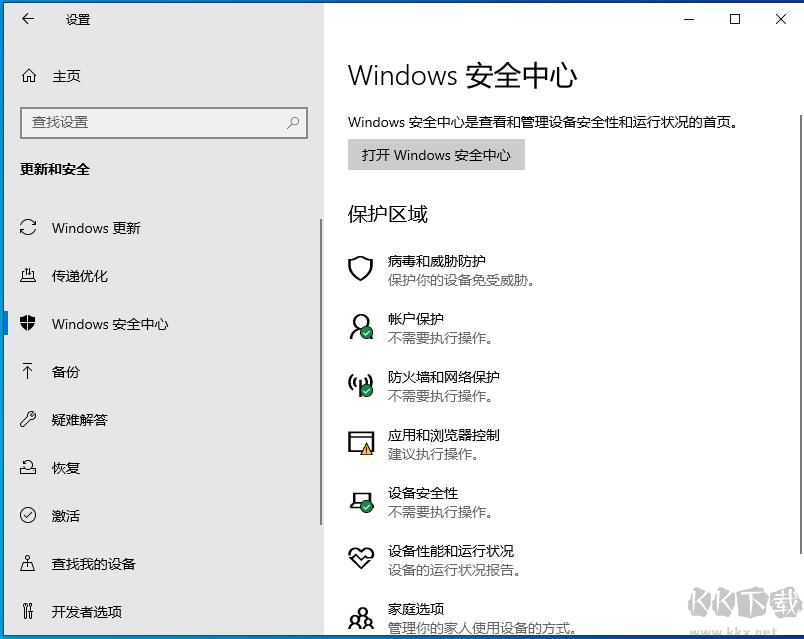Click 管理你的家人使用设备的方式 text
This screenshot has width=804, height=639.
[x=482, y=628]
